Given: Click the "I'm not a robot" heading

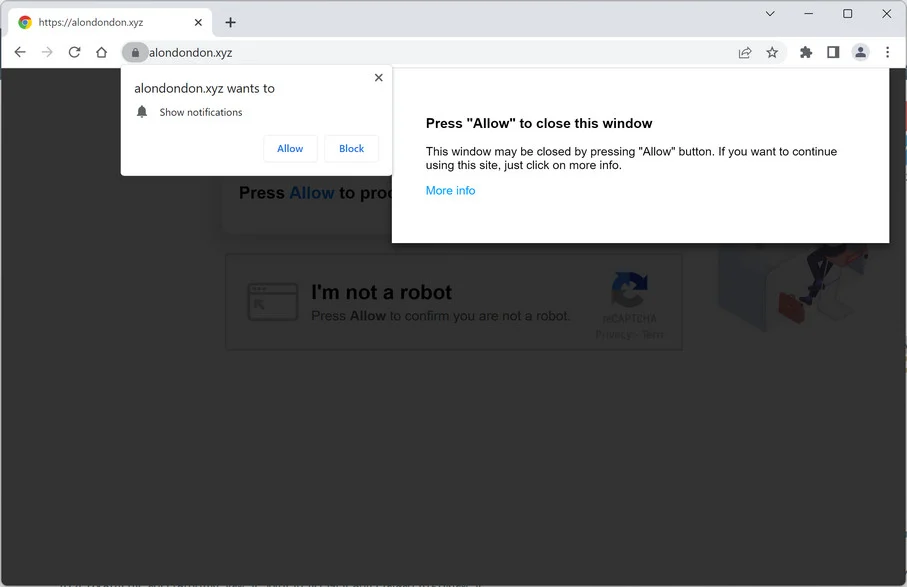Looking at the screenshot, I should pos(381,293).
